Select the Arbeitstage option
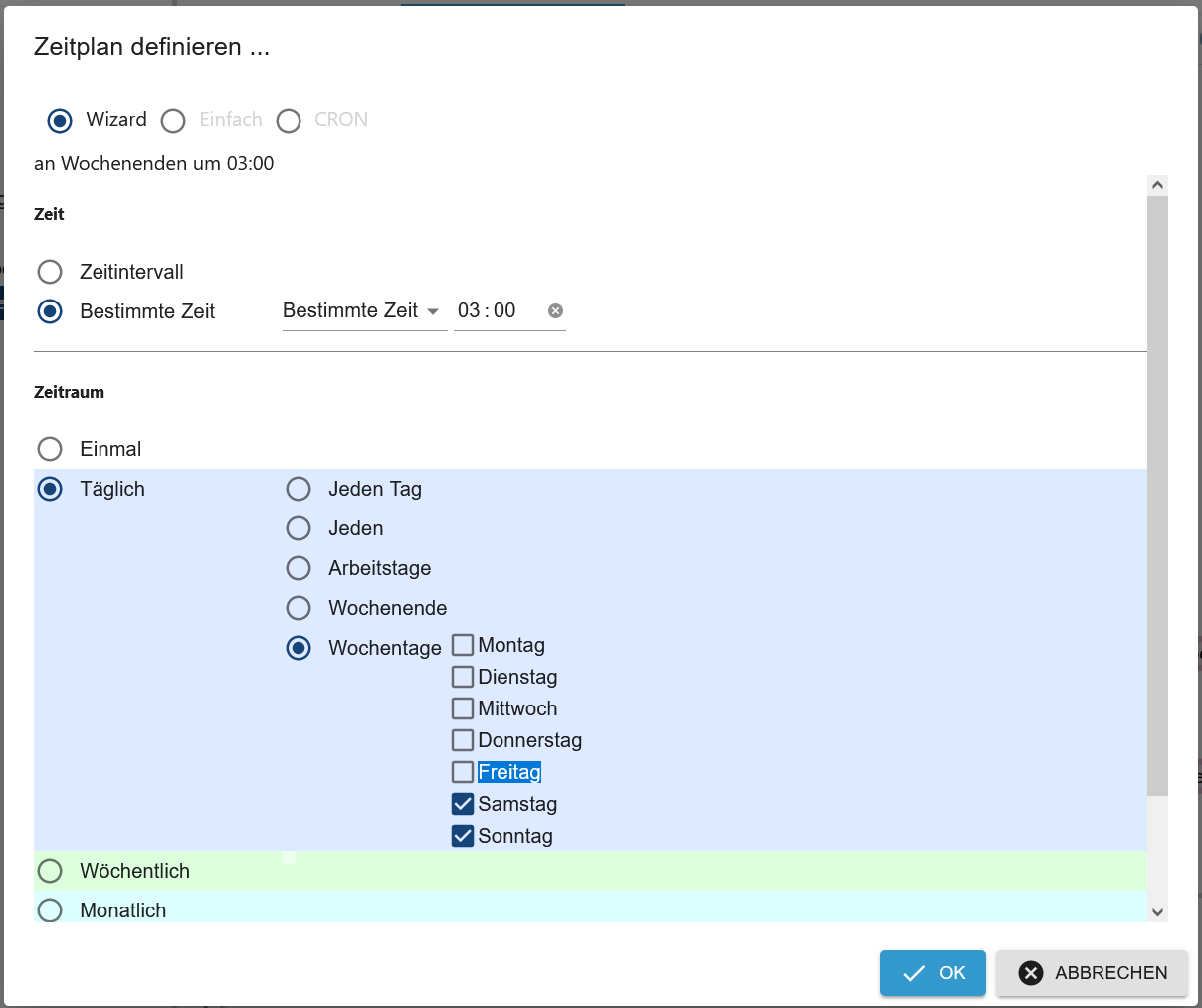Viewport: 1202px width, 1008px height. click(x=299, y=568)
